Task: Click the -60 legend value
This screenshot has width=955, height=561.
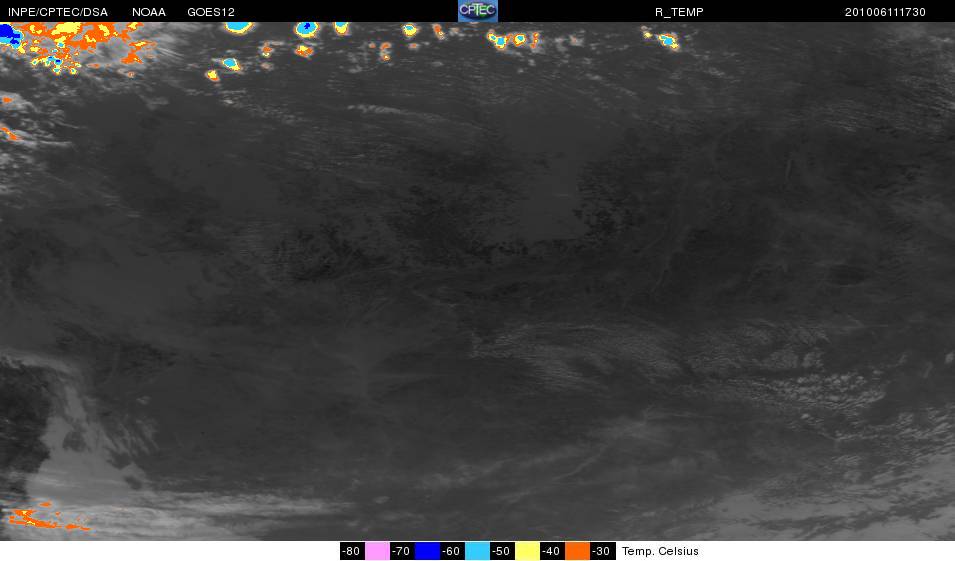Action: click(451, 551)
